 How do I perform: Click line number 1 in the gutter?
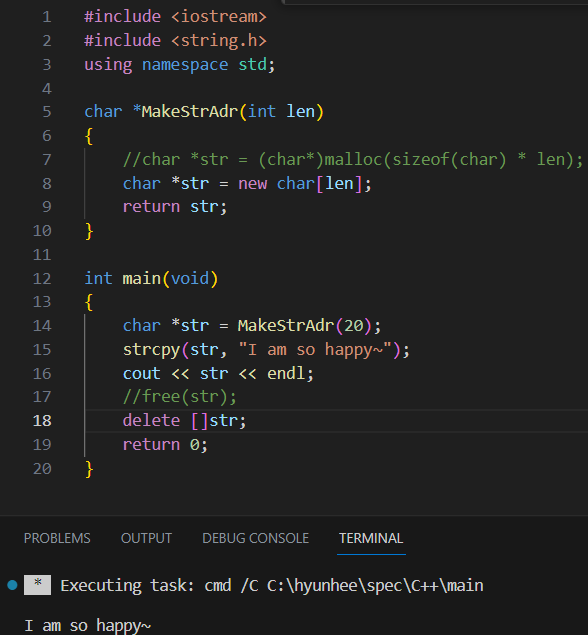click(47, 17)
